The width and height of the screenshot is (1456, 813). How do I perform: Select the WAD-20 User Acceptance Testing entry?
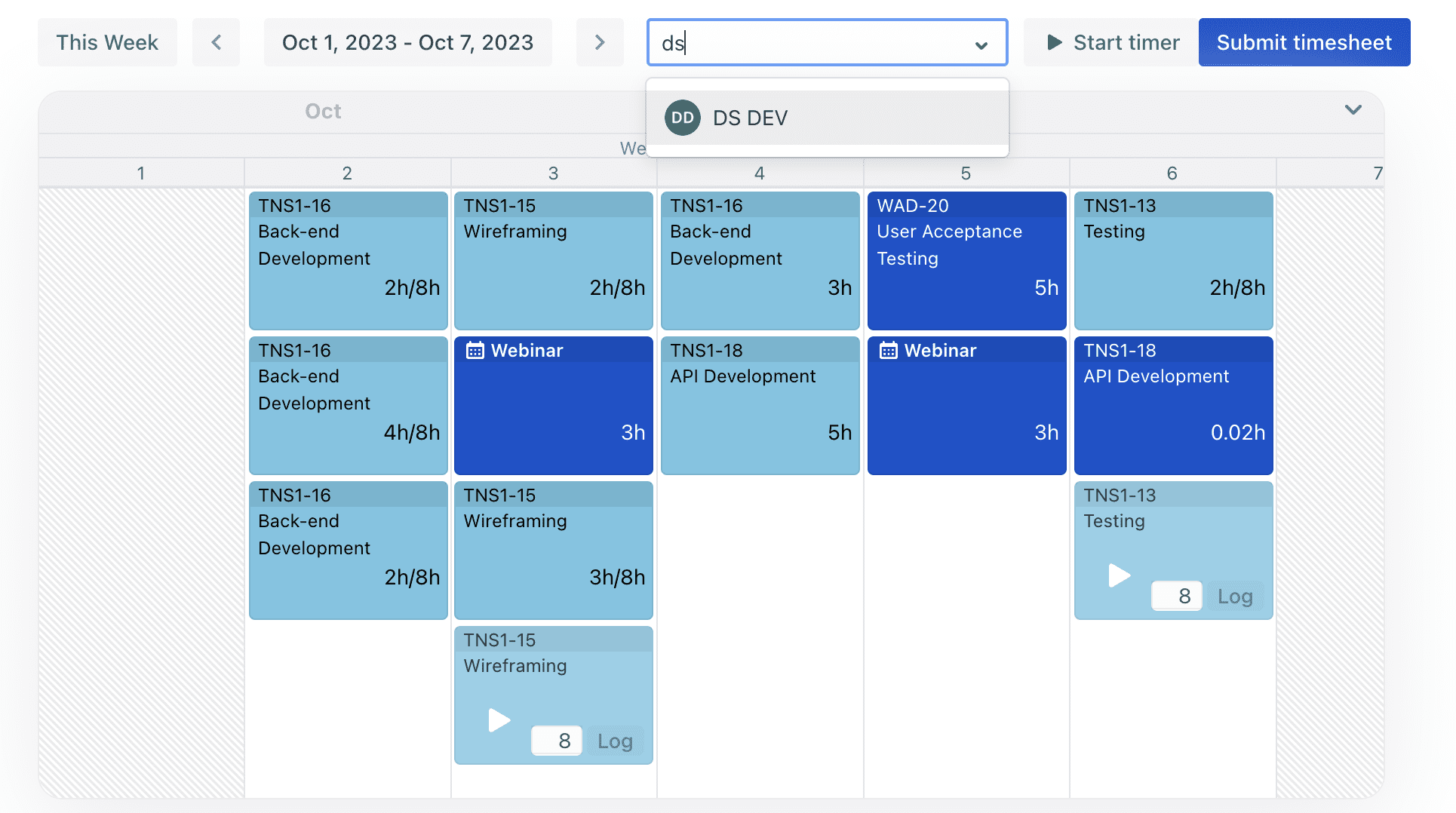pos(966,260)
